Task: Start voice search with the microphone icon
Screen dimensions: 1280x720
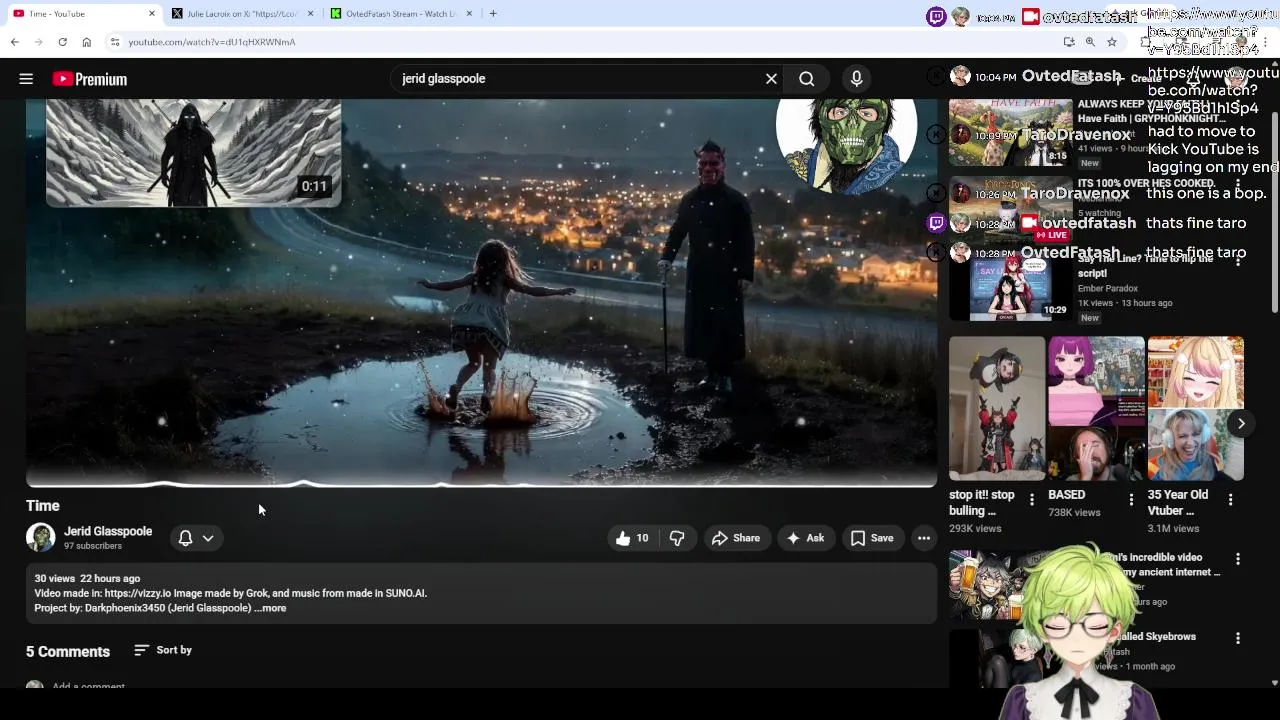Action: click(x=856, y=79)
